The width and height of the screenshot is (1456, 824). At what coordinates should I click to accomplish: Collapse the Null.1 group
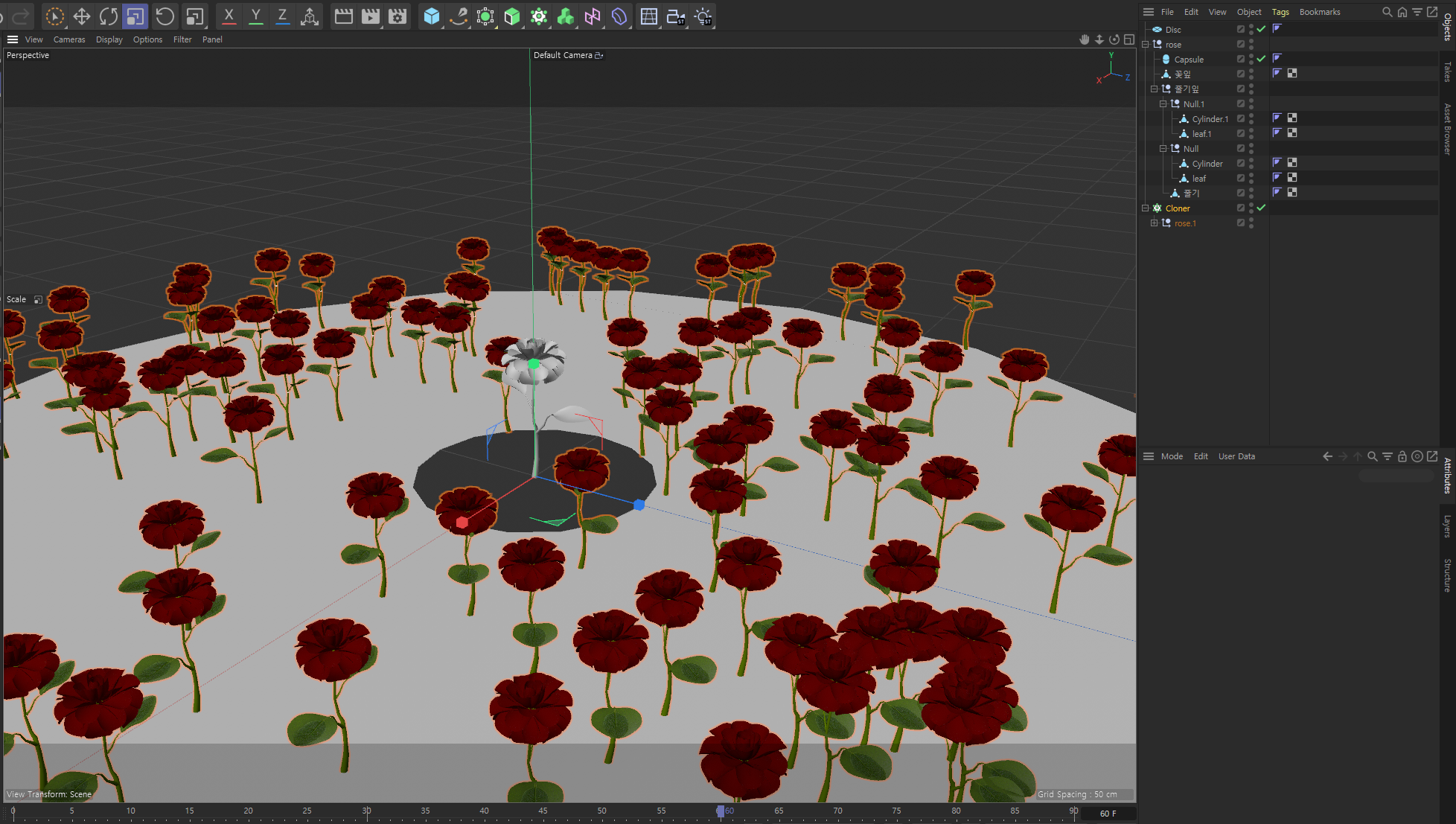point(1163,104)
